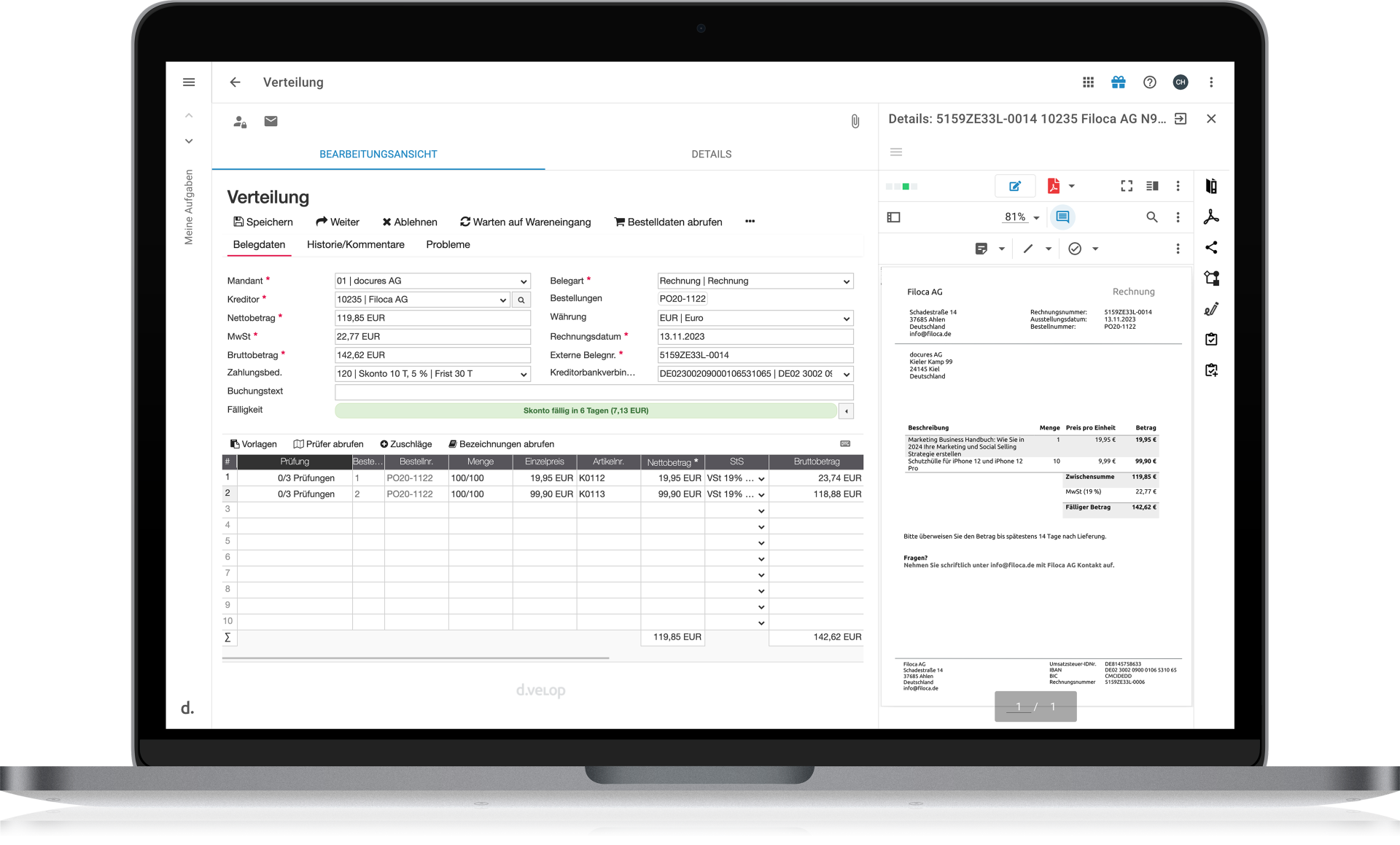Click the envelope mail icon
Image resolution: width=1400 pixels, height=845 pixels.
pos(271,121)
